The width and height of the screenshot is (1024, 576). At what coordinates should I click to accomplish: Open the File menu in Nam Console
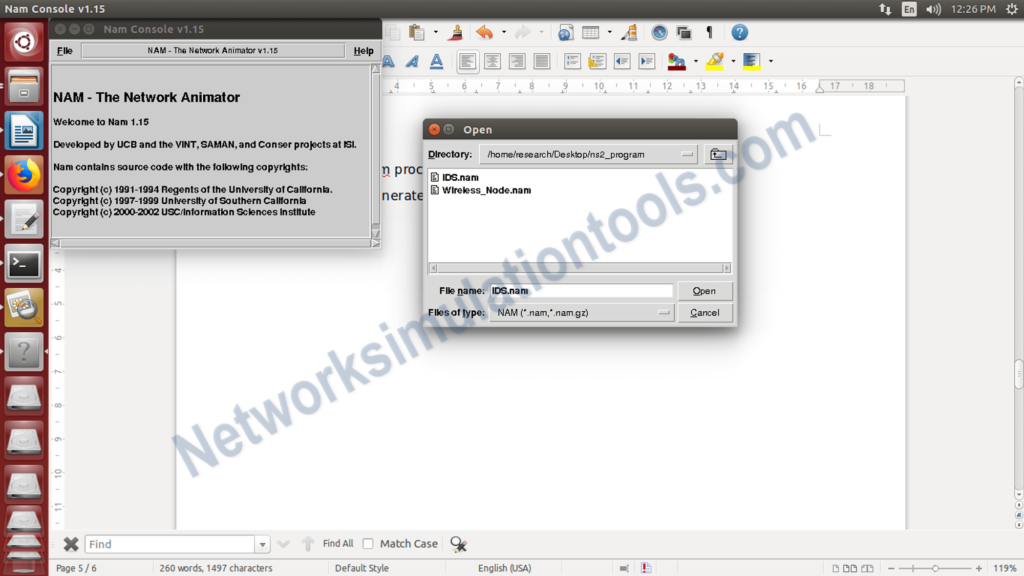pyautogui.click(x=64, y=50)
